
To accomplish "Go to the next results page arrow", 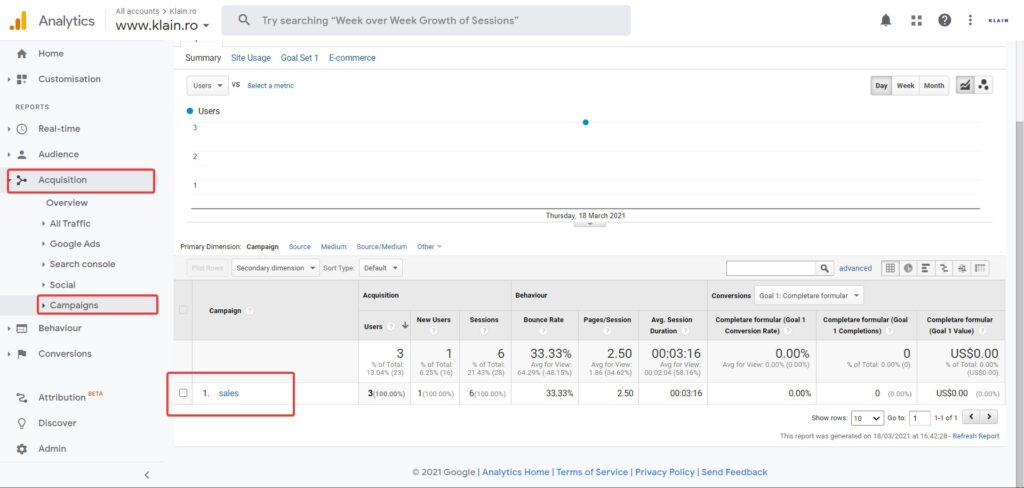I will [x=990, y=417].
